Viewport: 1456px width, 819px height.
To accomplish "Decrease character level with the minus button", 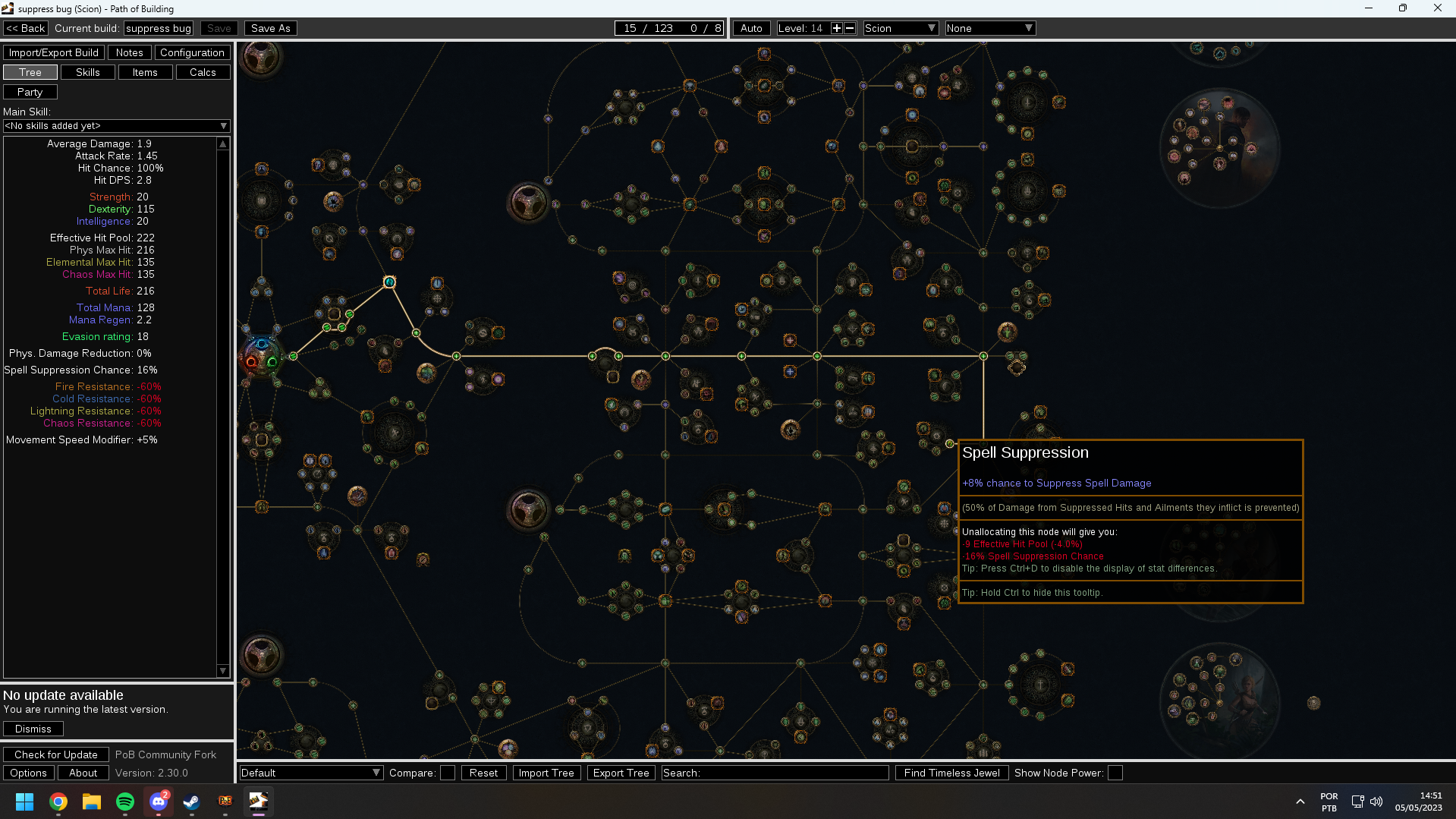I will [x=850, y=28].
